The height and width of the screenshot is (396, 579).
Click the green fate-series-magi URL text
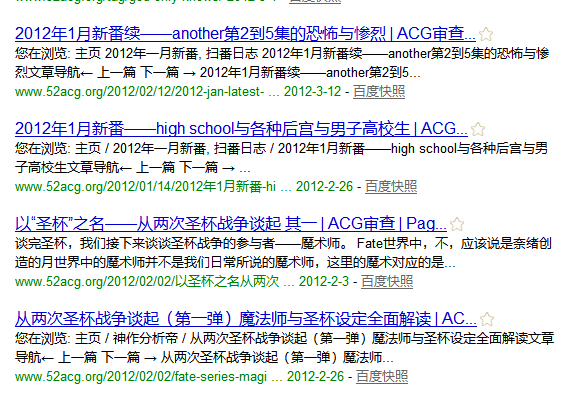click(141, 376)
